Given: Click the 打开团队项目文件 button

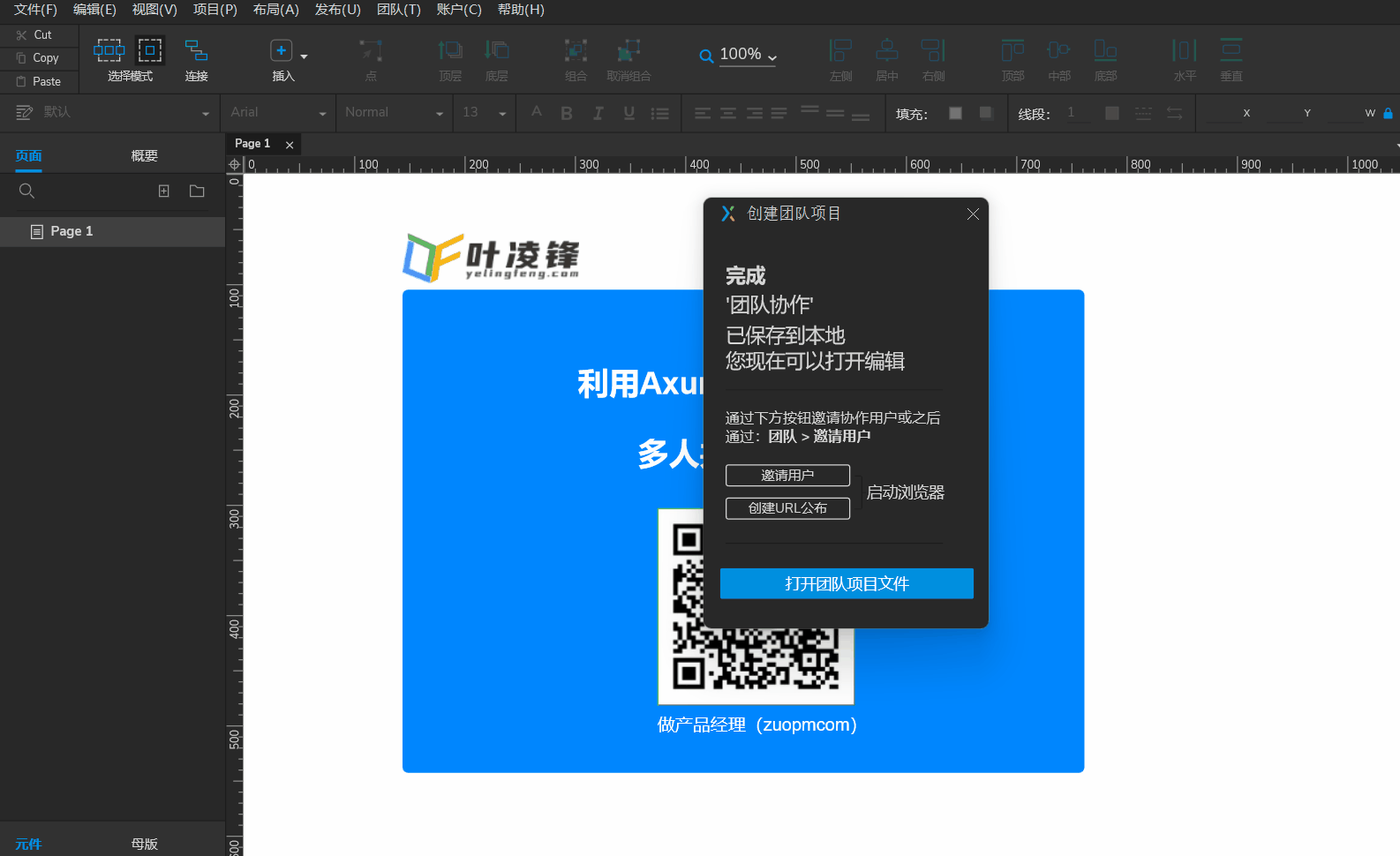Looking at the screenshot, I should [847, 583].
